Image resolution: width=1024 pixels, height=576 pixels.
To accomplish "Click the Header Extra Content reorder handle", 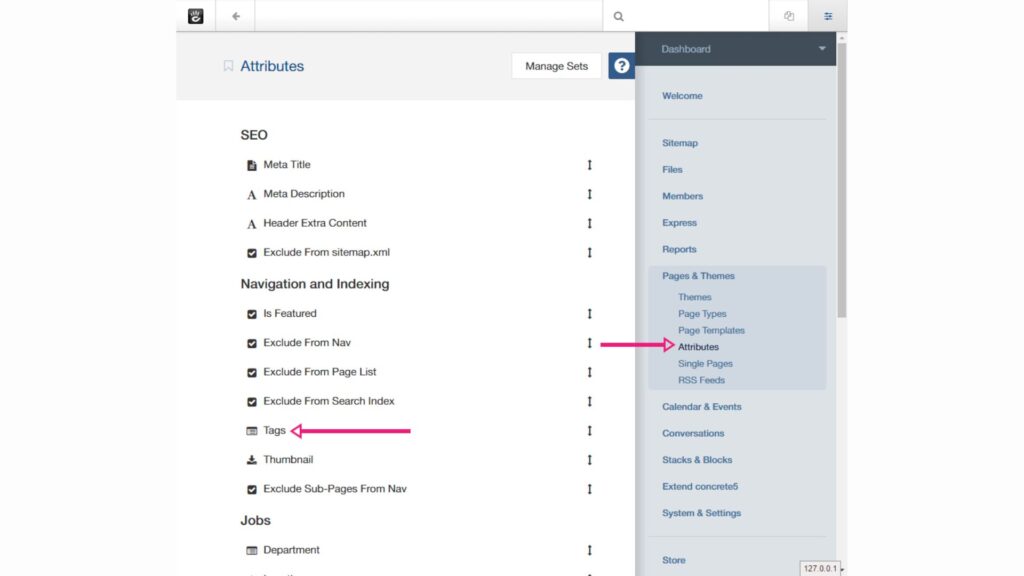I will (589, 223).
